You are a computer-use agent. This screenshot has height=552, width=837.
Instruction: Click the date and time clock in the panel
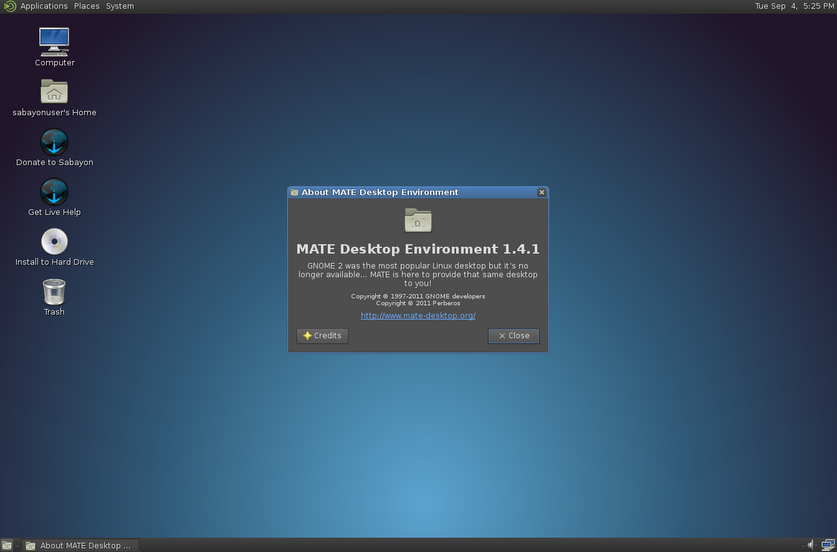click(x=794, y=6)
